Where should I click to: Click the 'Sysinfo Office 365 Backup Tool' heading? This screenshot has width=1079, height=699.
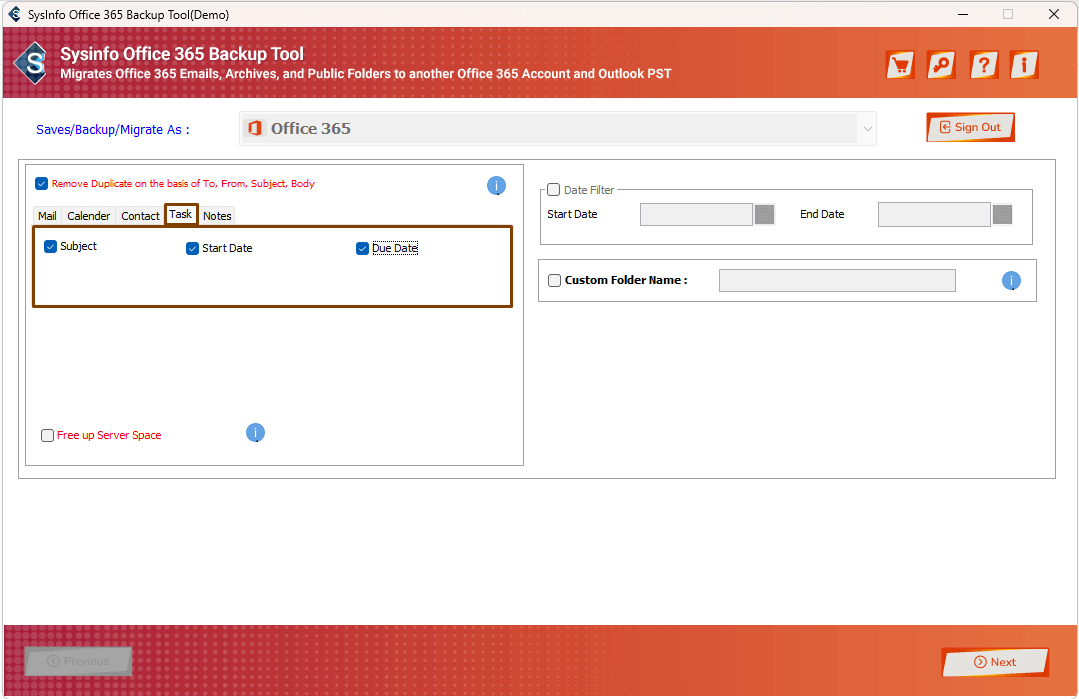pos(182,54)
